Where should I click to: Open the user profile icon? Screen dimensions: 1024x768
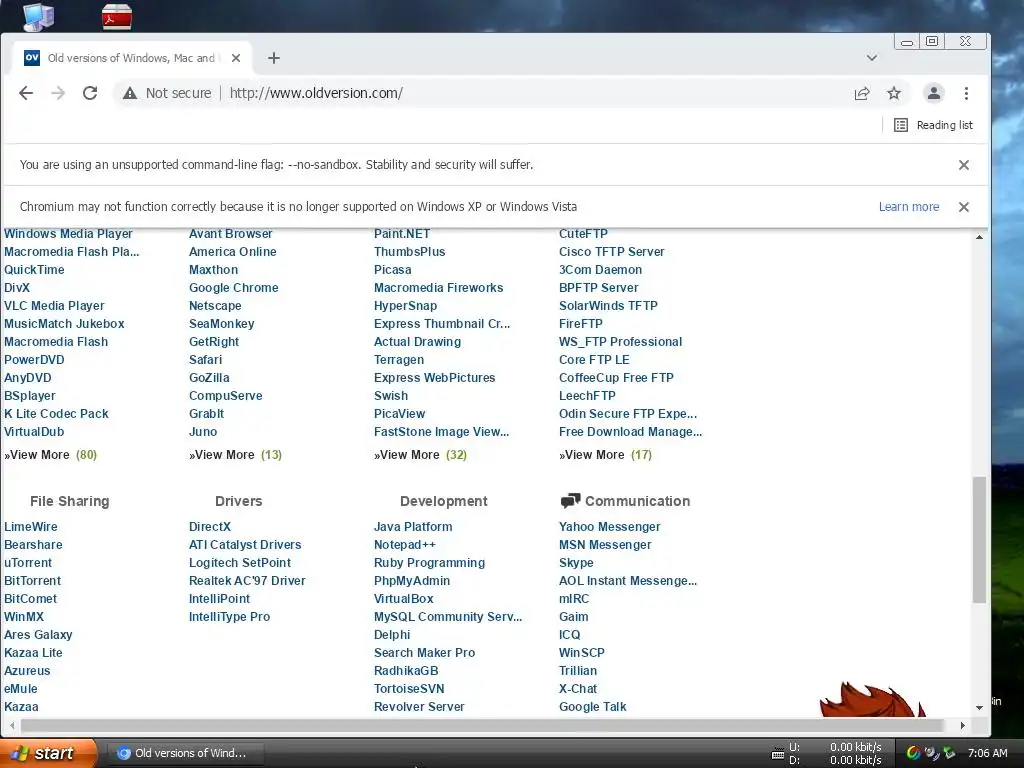point(934,93)
